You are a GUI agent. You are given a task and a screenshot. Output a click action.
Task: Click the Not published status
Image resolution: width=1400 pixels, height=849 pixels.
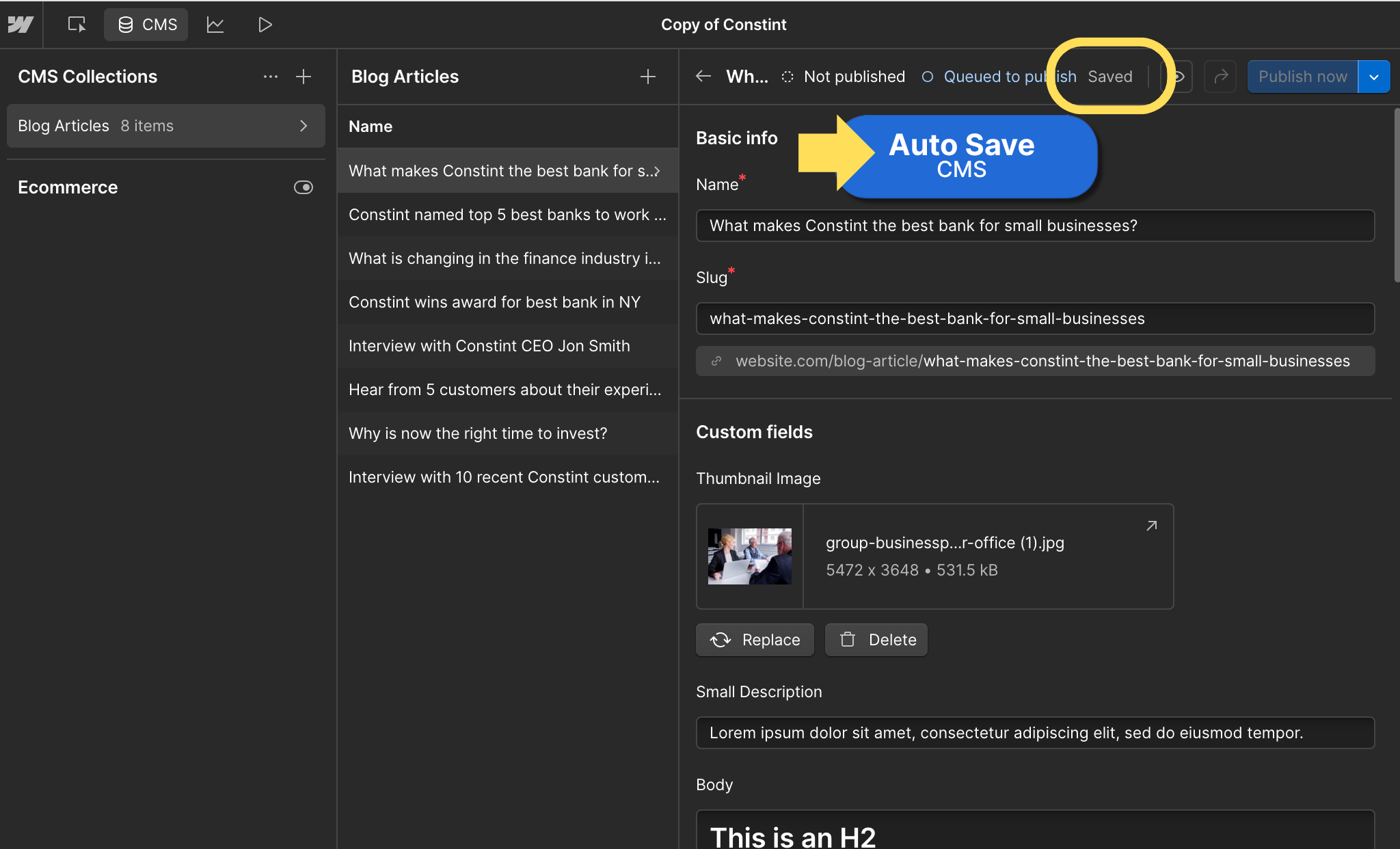pyautogui.click(x=844, y=77)
